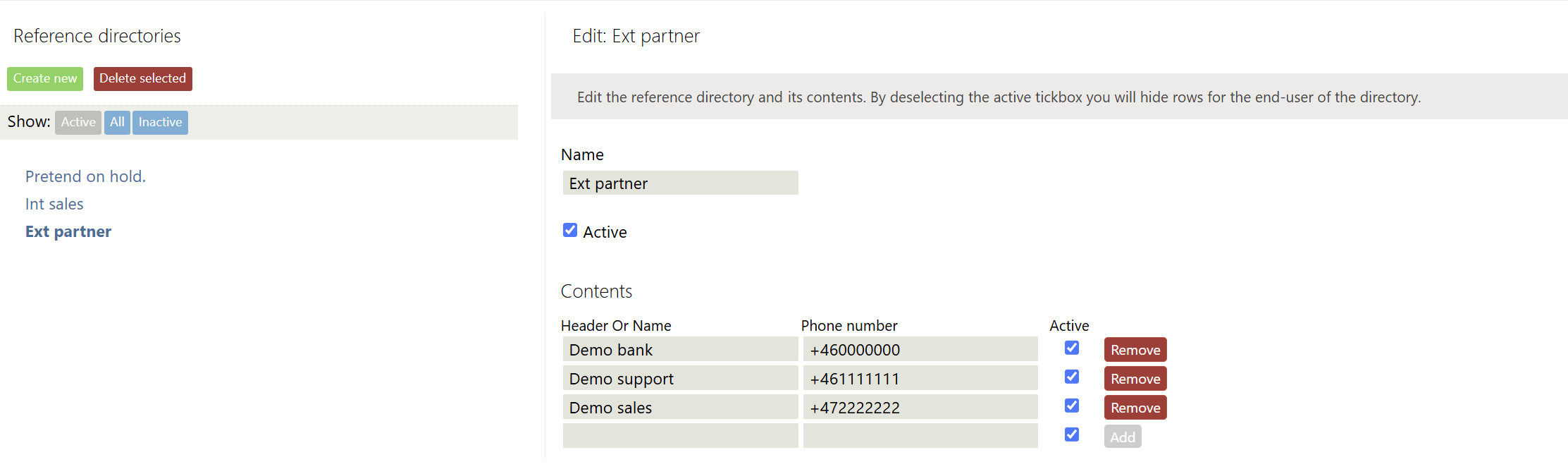Remove the Demo bank entry
Screen dimensions: 1568x474
tap(1135, 350)
